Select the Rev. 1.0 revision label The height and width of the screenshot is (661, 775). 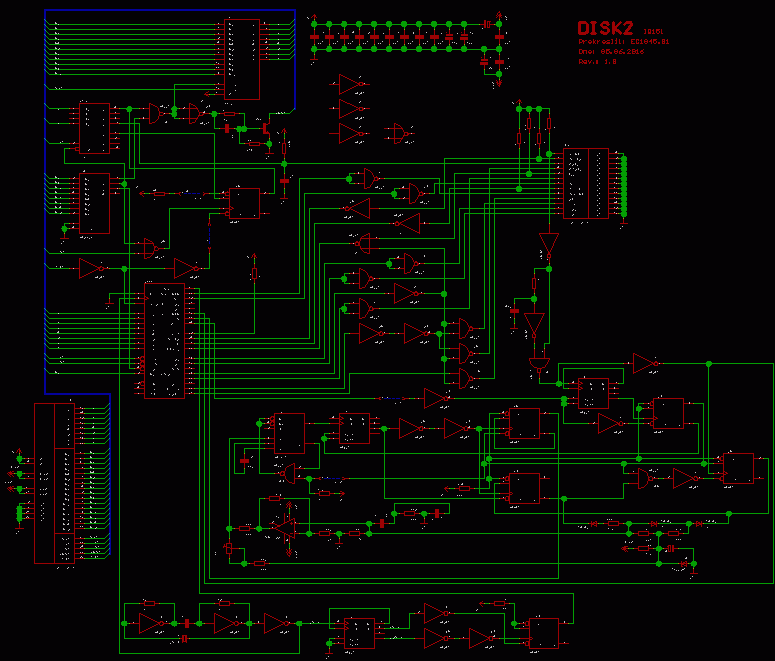coord(597,61)
